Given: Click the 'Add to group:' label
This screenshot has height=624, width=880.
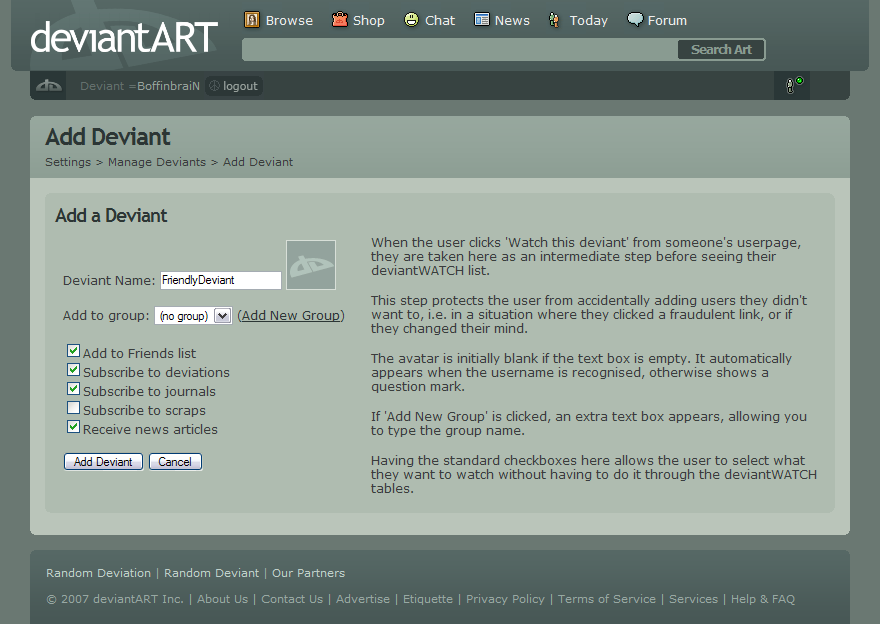Looking at the screenshot, I should click(106, 315).
